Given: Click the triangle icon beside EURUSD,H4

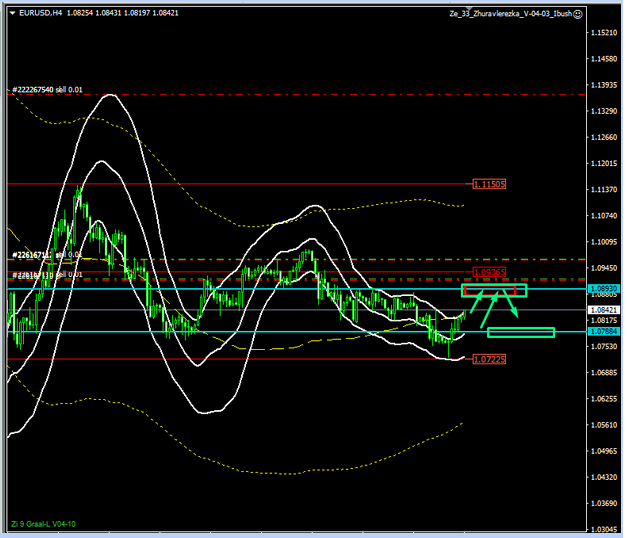Looking at the screenshot, I should [x=11, y=14].
